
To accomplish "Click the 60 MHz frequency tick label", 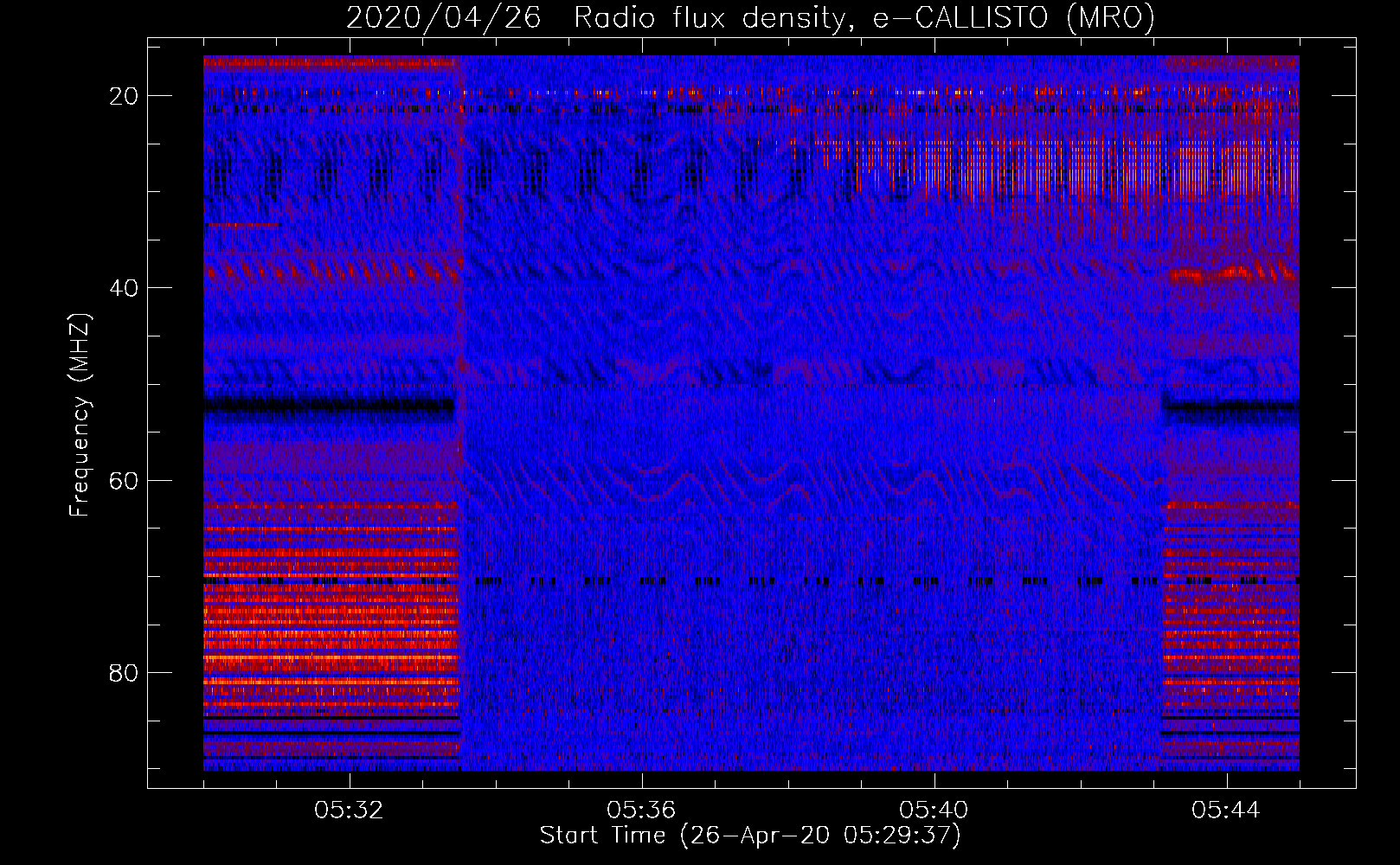I will pos(124,481).
